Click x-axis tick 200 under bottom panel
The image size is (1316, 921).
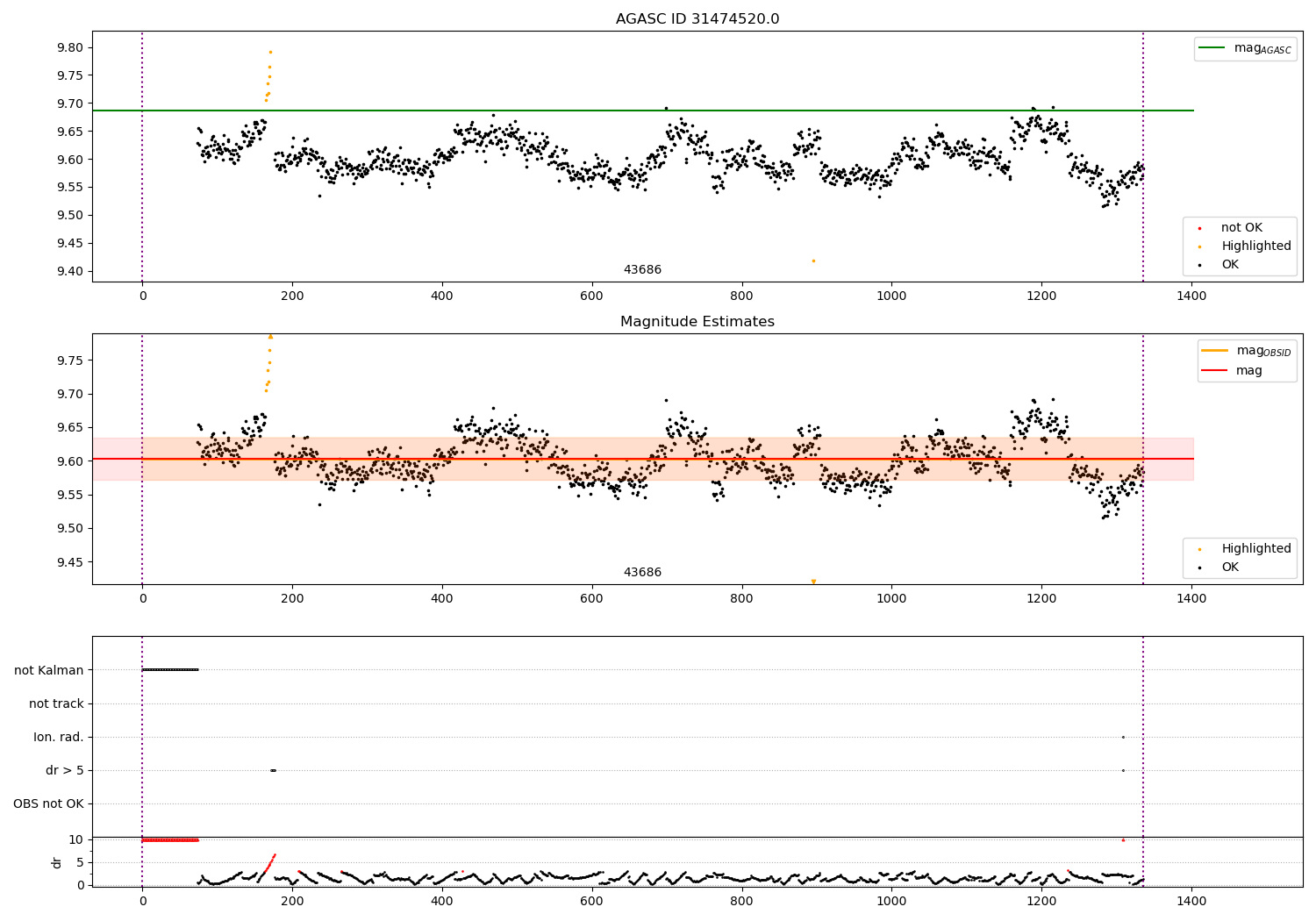[x=292, y=900]
